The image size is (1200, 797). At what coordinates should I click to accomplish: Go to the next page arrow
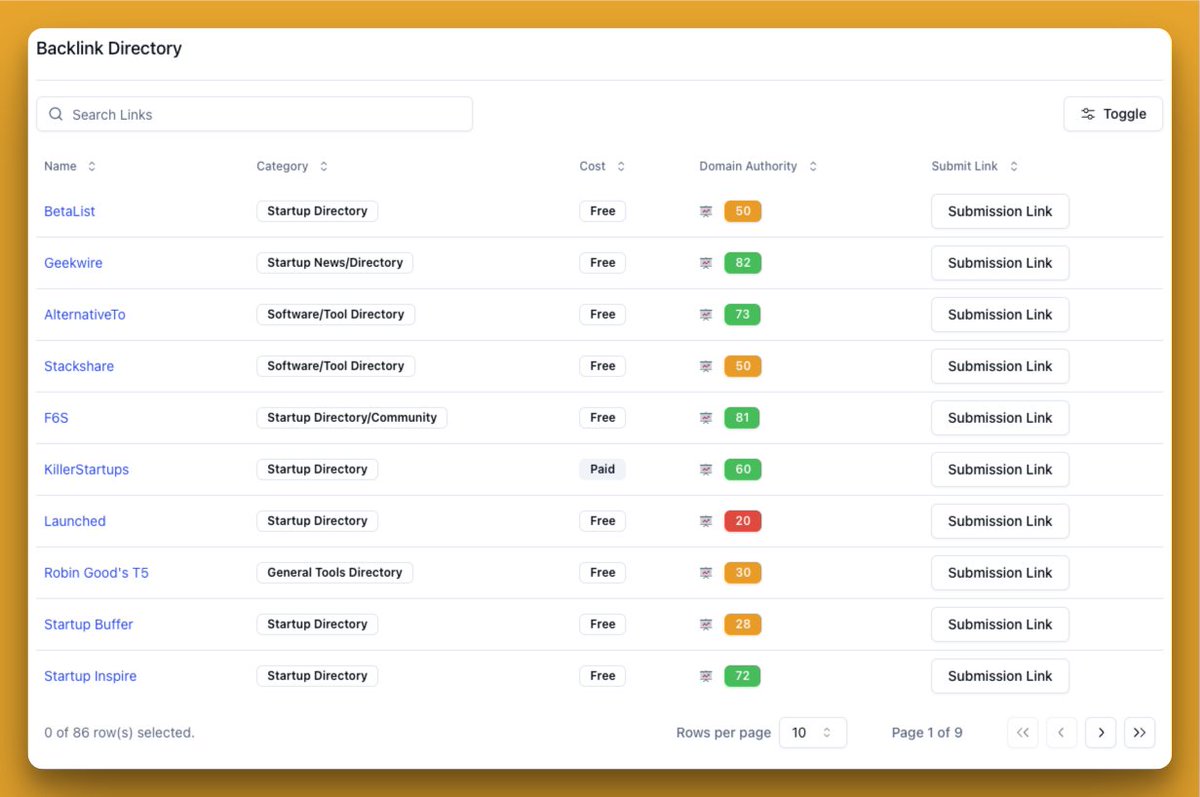tap(1101, 733)
